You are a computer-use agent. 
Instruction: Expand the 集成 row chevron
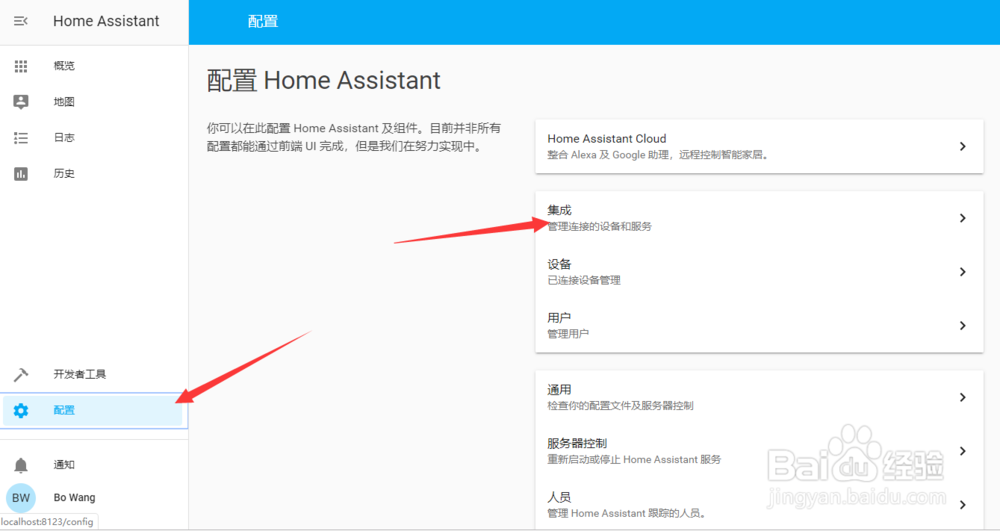pos(962,218)
